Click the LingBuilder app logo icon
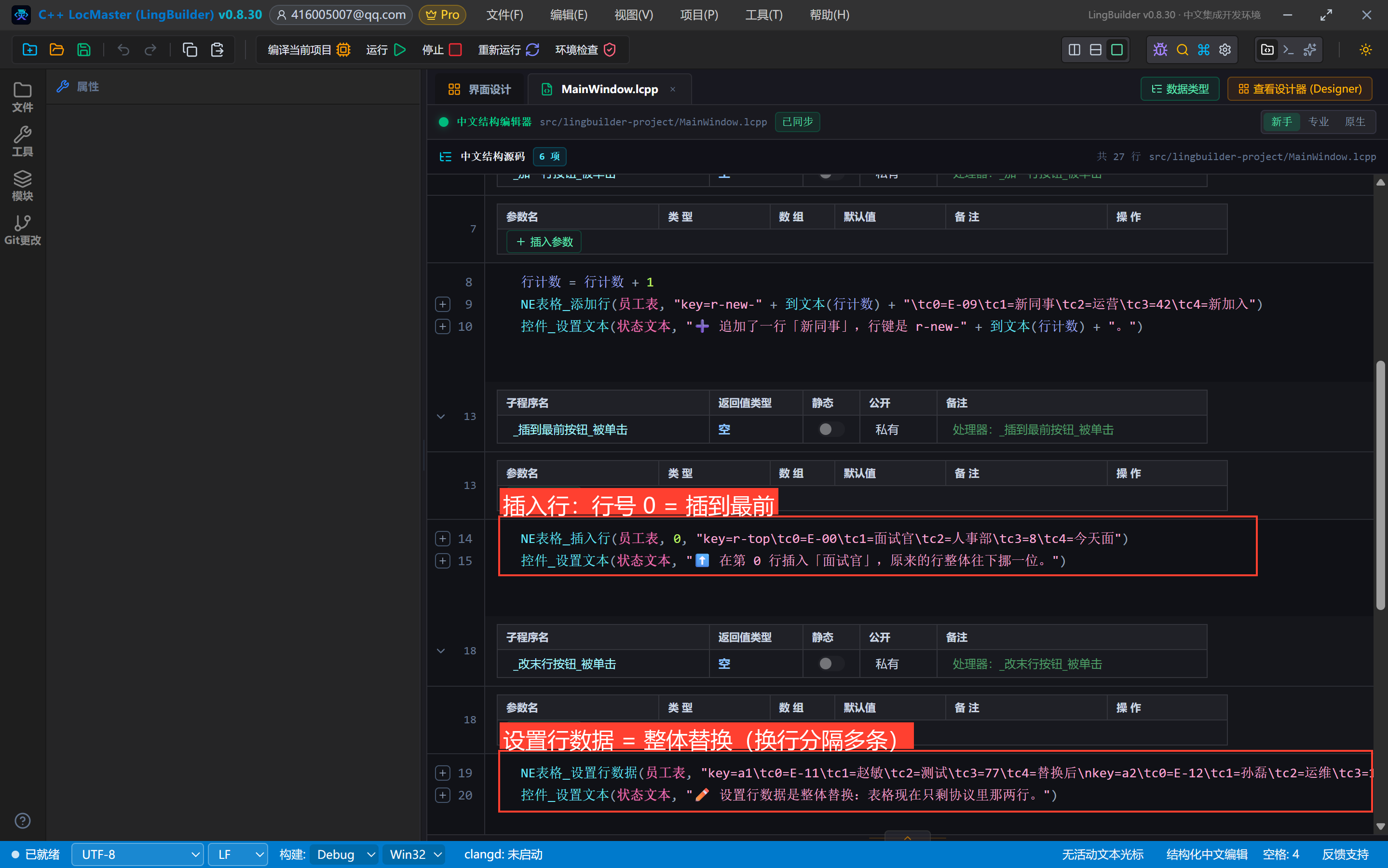 point(21,15)
